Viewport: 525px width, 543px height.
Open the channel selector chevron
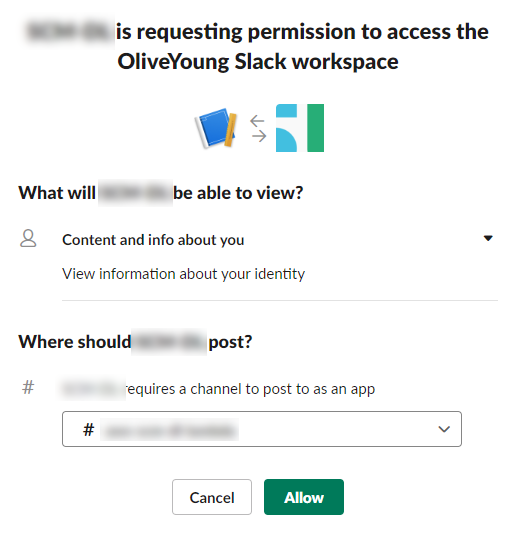[x=444, y=429]
